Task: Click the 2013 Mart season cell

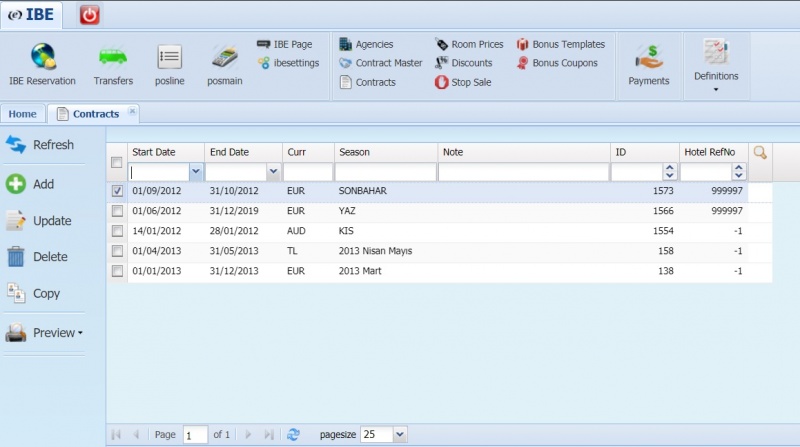Action: coord(360,271)
